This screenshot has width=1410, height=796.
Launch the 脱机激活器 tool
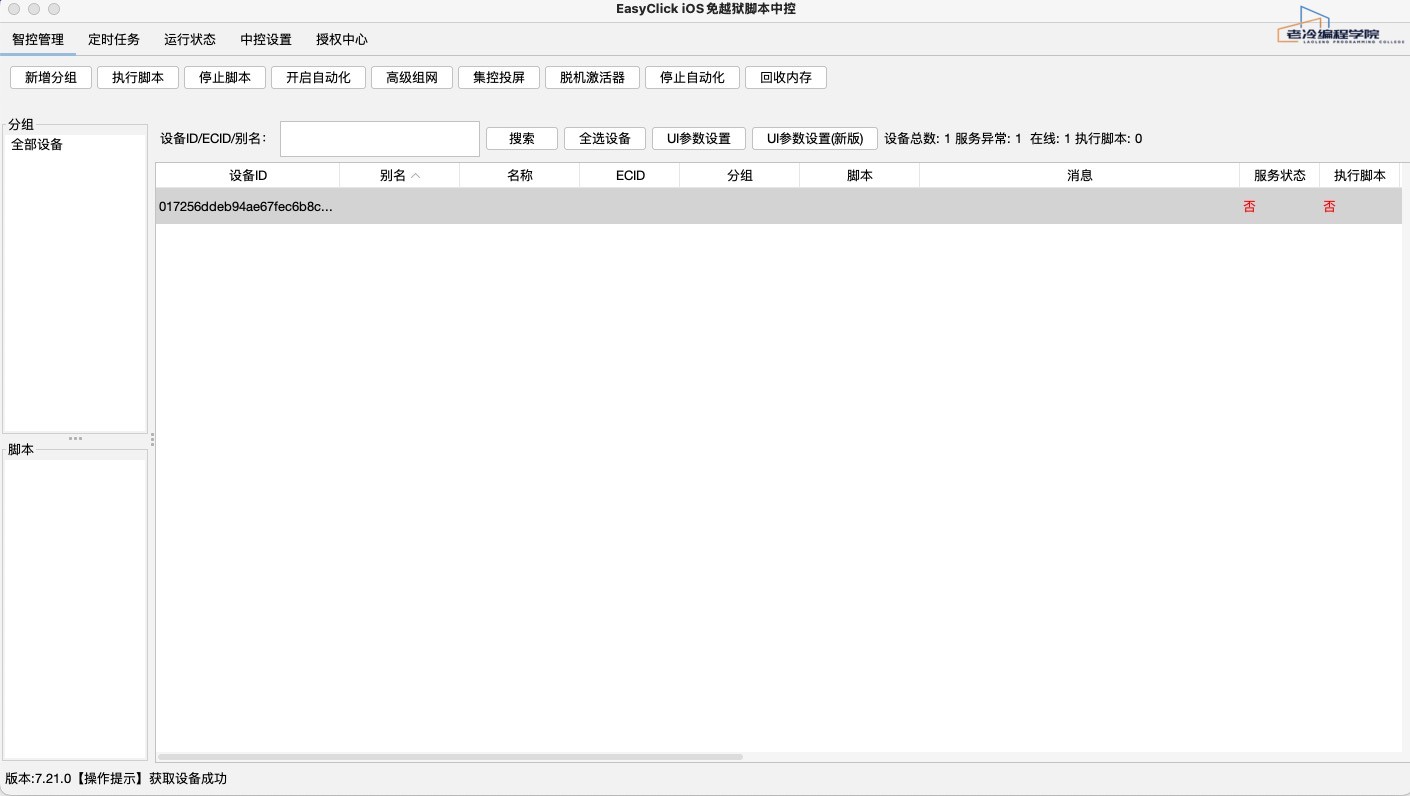point(592,78)
